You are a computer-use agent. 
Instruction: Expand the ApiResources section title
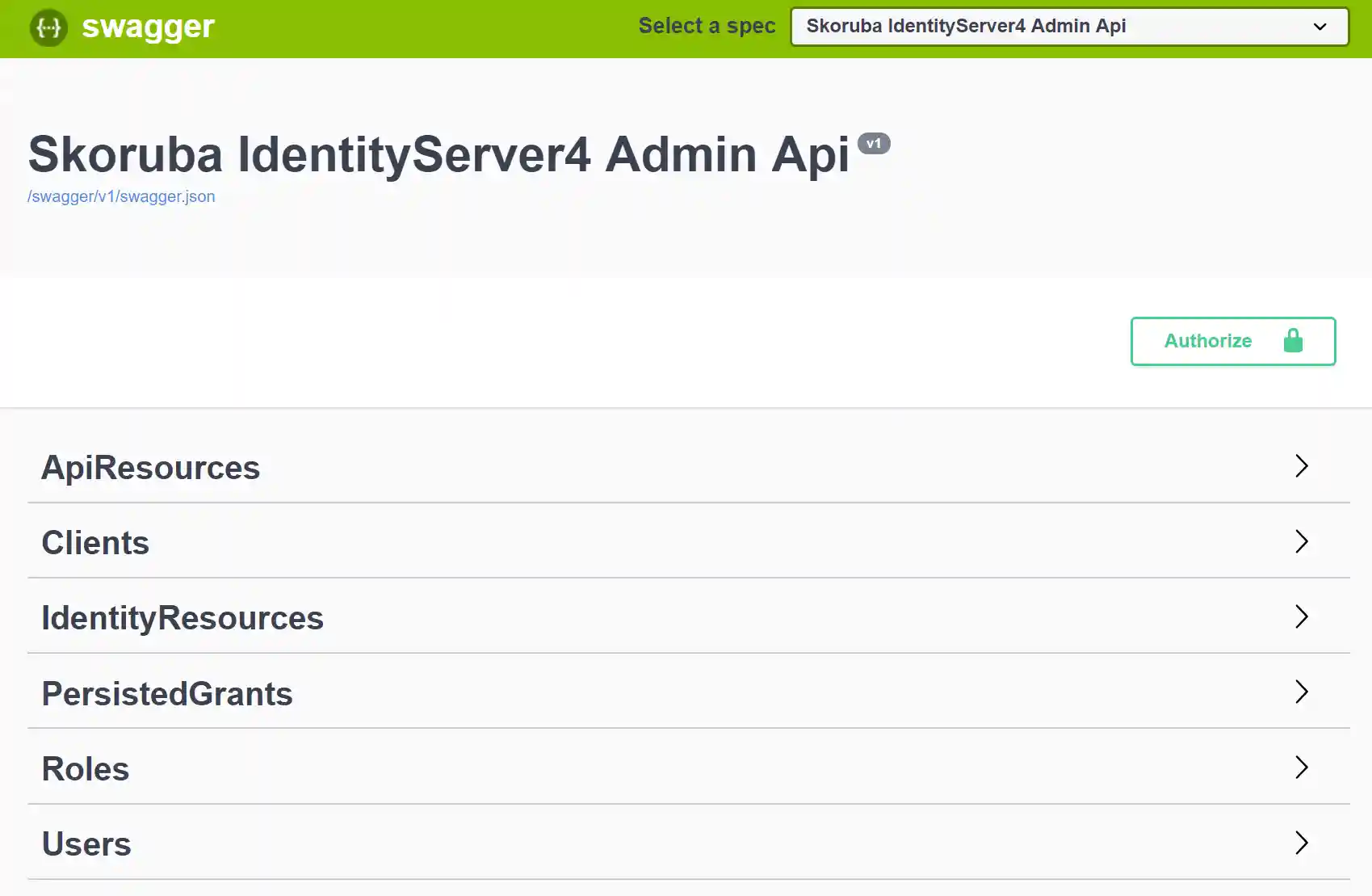coord(151,468)
